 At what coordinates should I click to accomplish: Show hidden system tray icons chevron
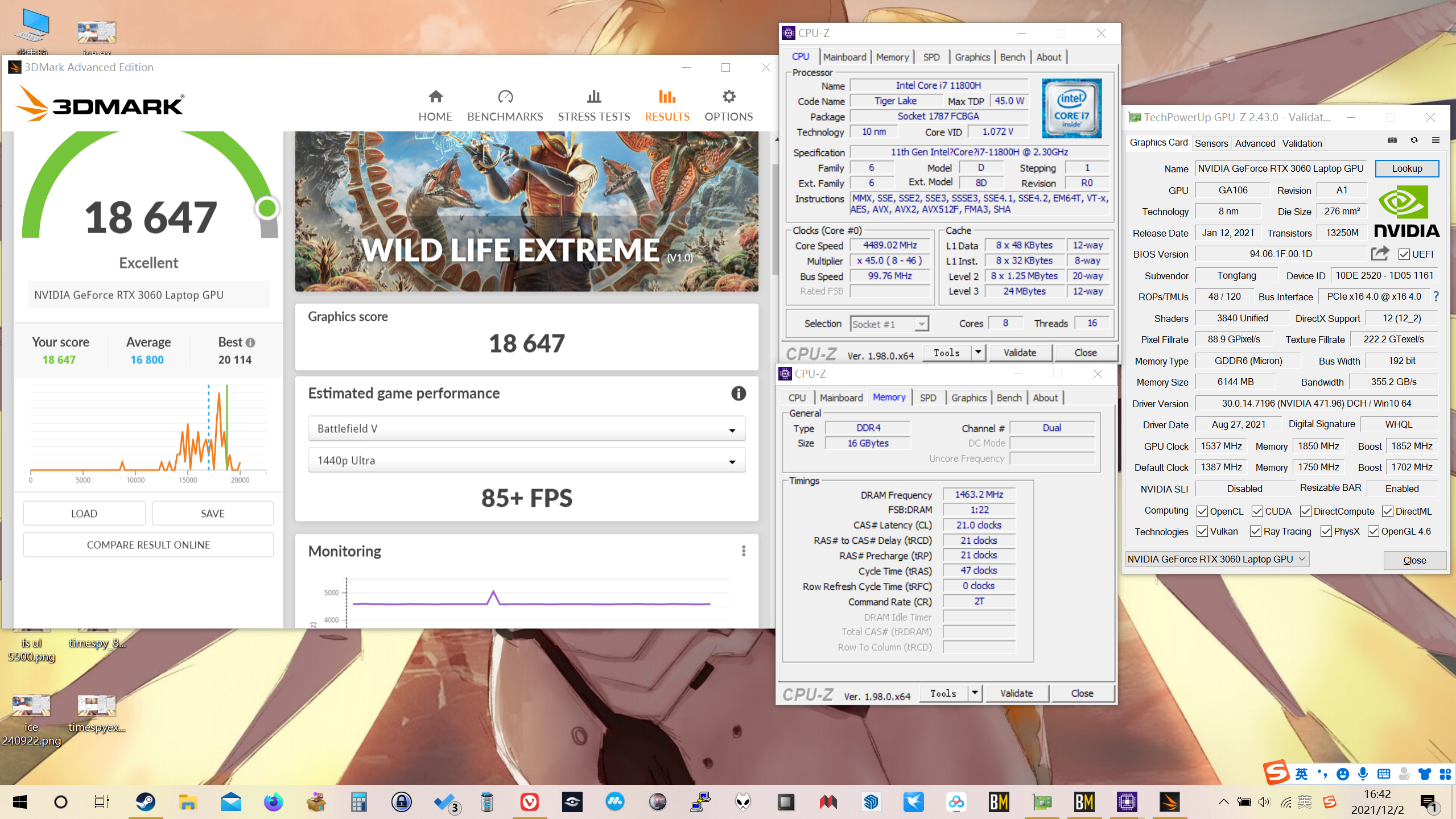click(x=1223, y=803)
